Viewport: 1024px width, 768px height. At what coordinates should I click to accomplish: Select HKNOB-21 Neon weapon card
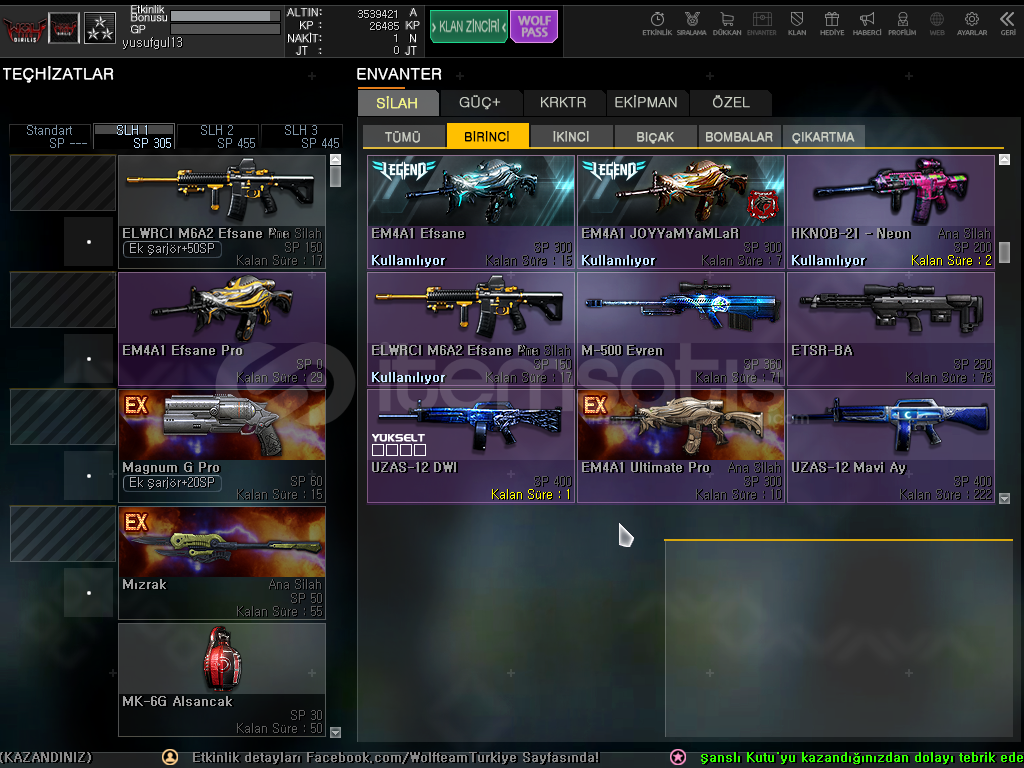pos(891,212)
